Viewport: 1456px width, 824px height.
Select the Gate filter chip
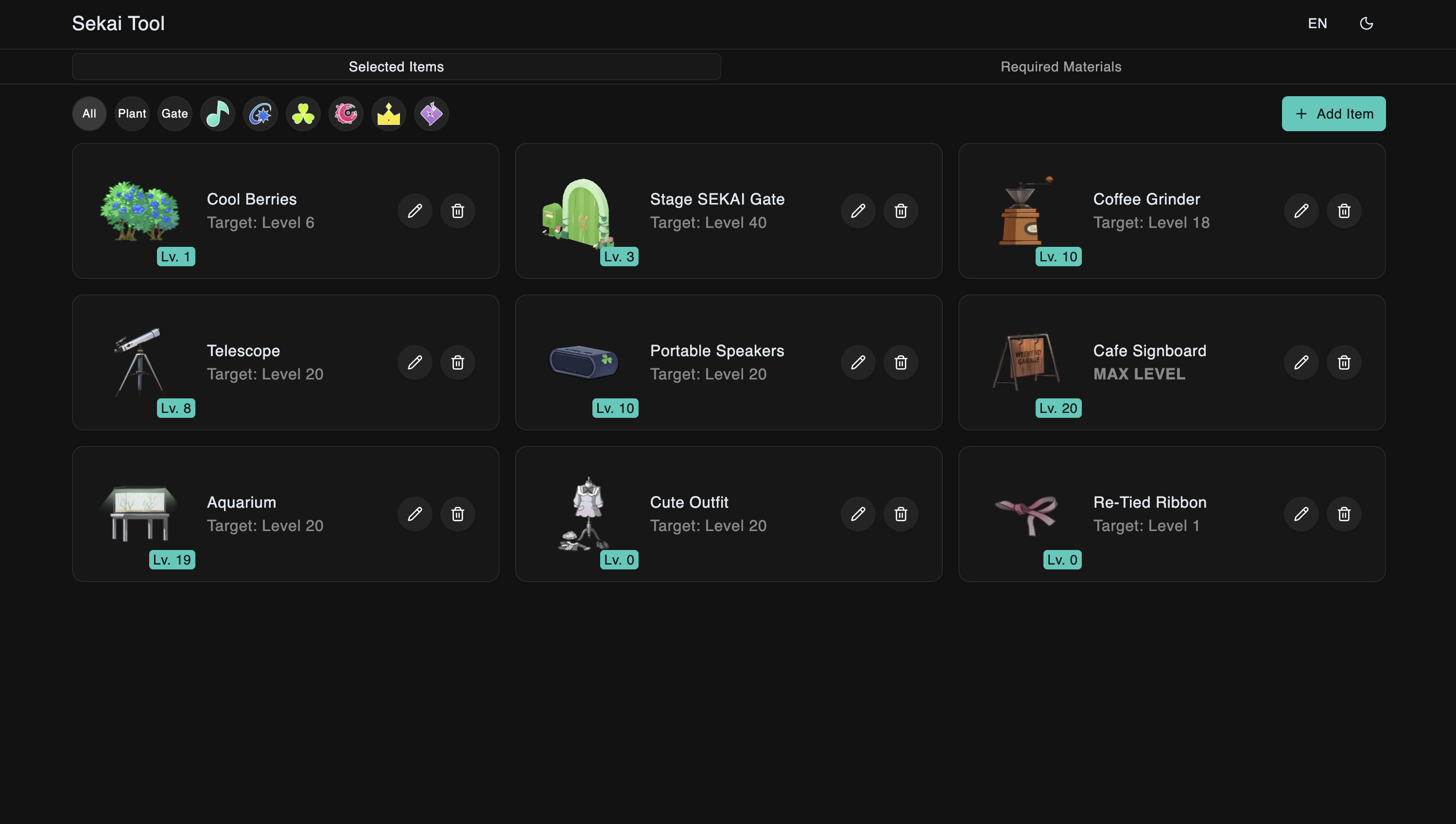pos(175,114)
